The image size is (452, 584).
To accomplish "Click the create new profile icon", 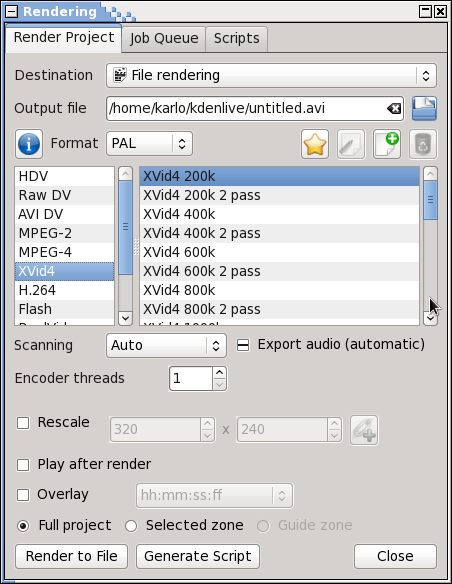I will click(387, 144).
